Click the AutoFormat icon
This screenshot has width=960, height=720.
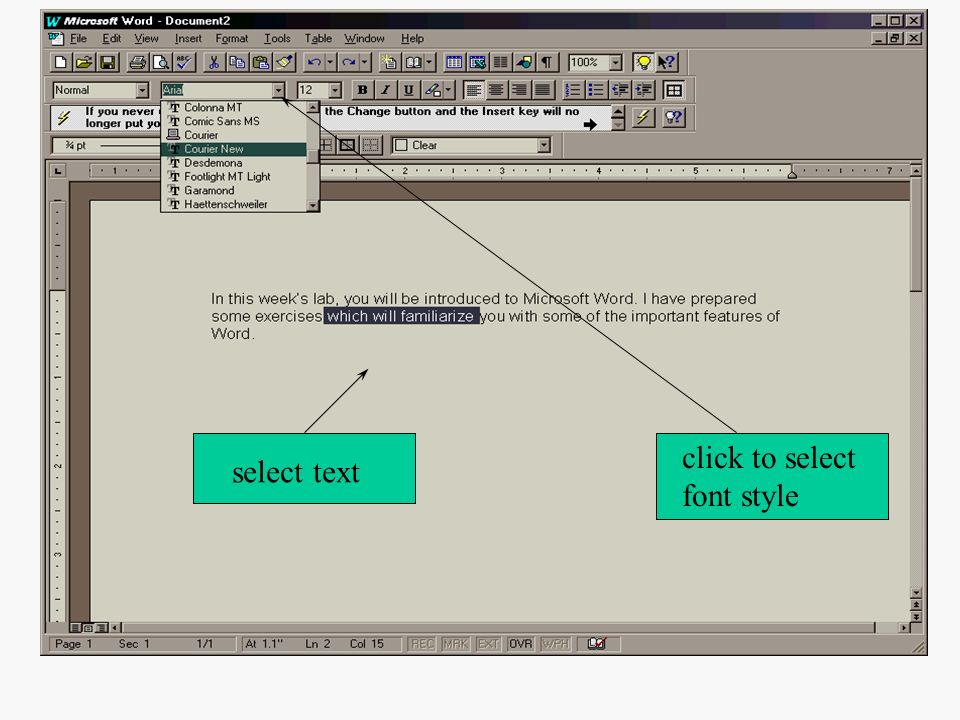pyautogui.click(x=389, y=62)
